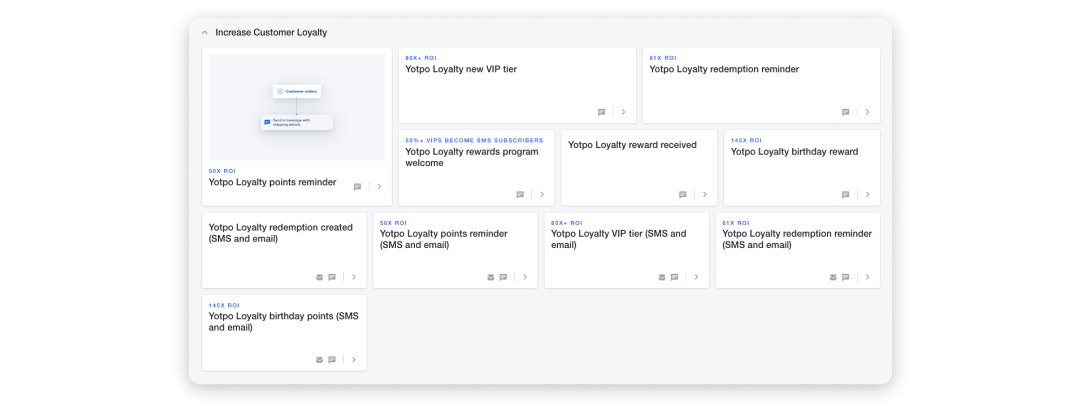Image resolution: width=1080 pixels, height=403 pixels.
Task: Open arrow on Yotpo Loyalty points reminder card
Action: [x=380, y=187]
